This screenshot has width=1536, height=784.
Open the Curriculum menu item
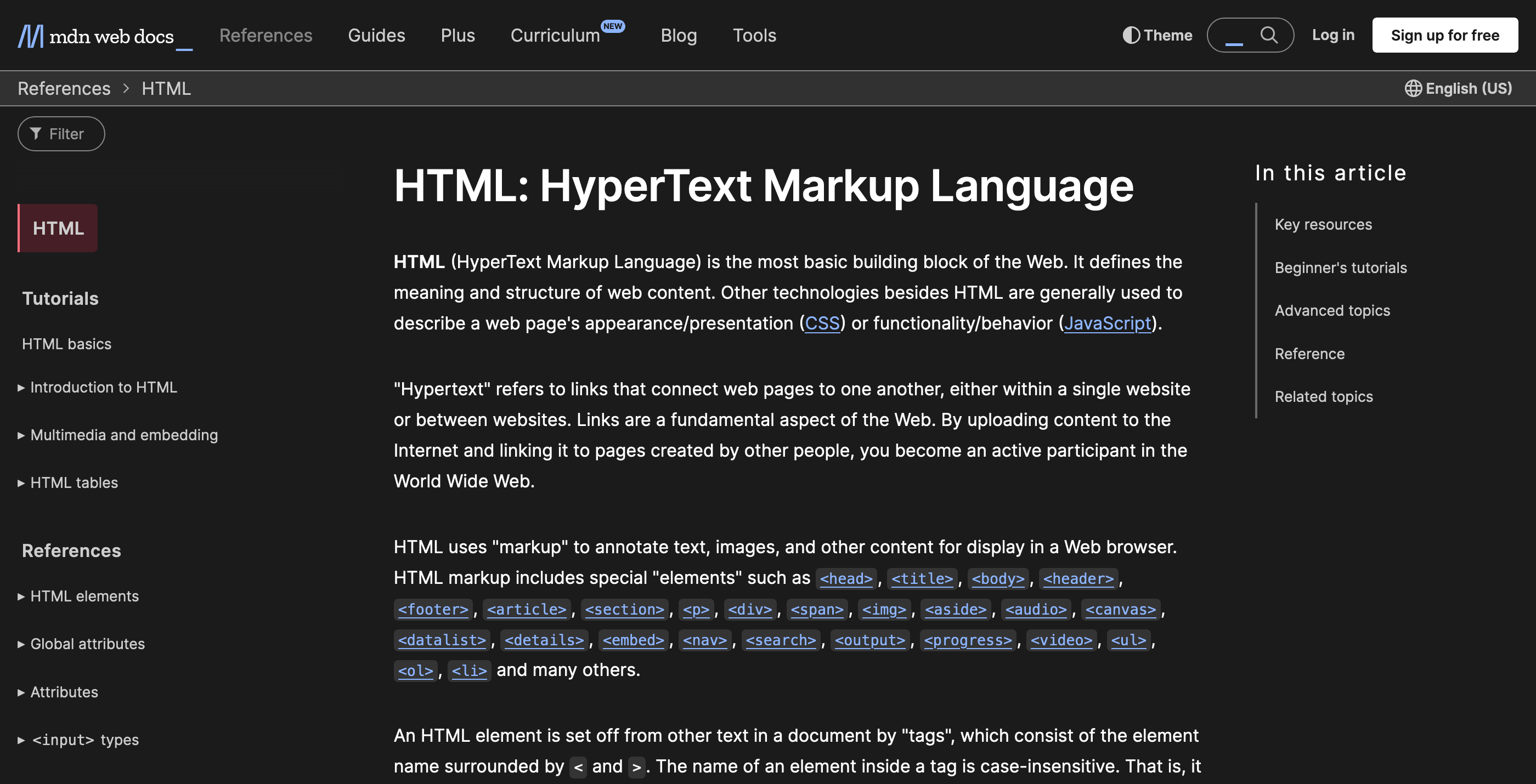[x=555, y=35]
